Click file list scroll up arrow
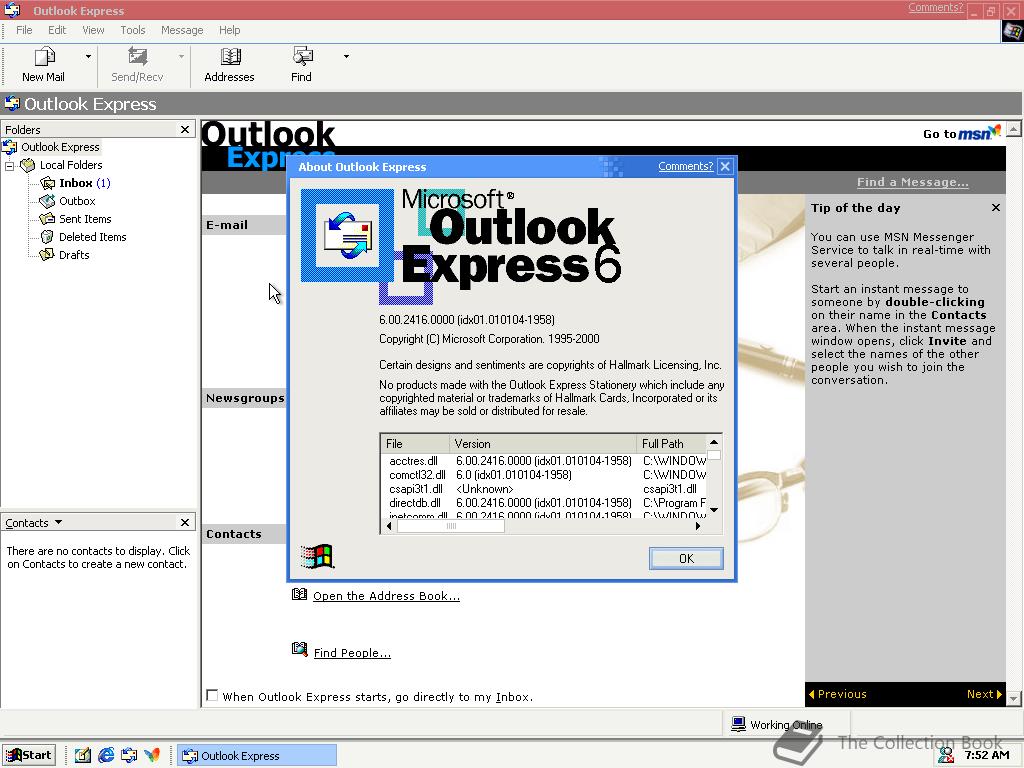 coord(714,442)
